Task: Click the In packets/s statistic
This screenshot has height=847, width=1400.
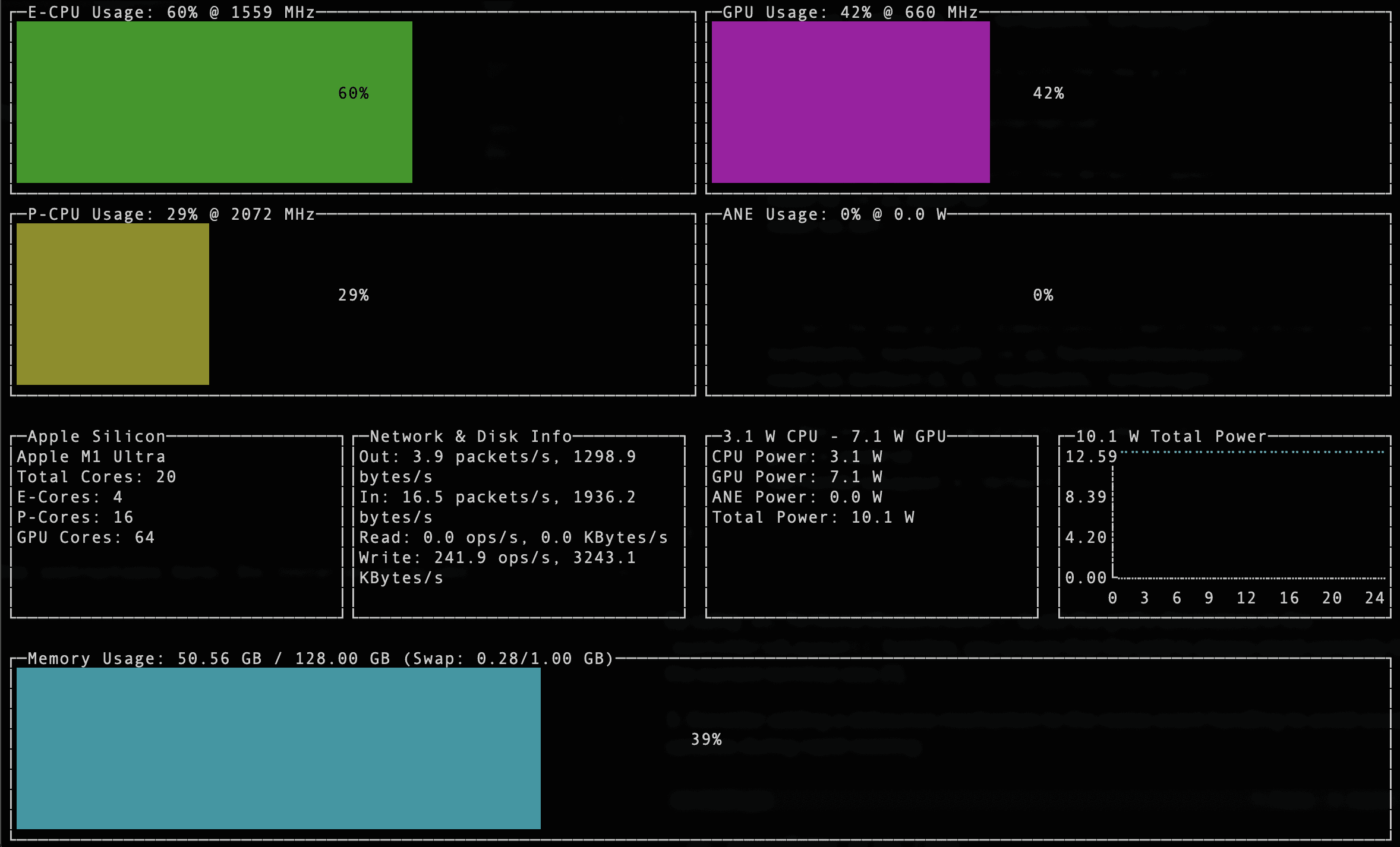Action: pyautogui.click(x=497, y=497)
